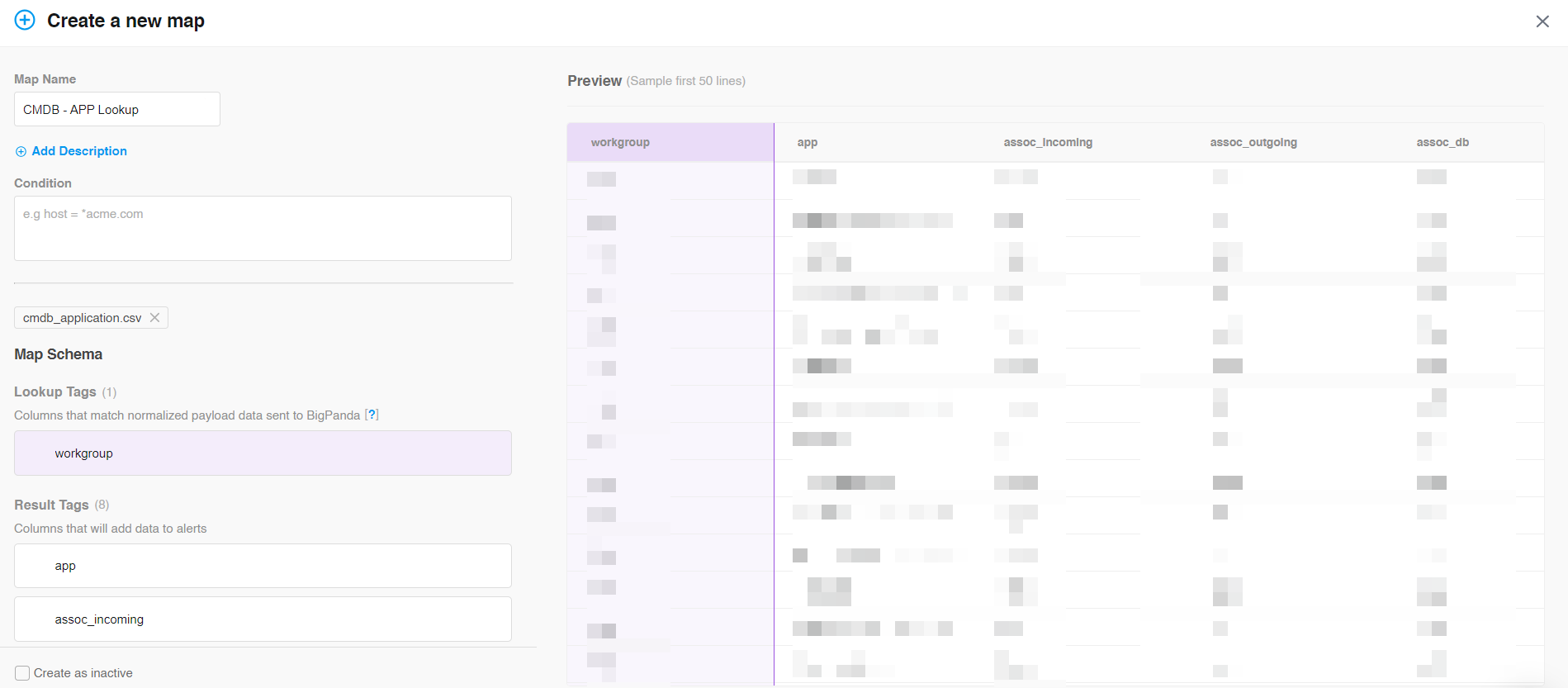The width and height of the screenshot is (1568, 688).
Task: Click the plus icon beside Create a new map
Action: coord(25,21)
